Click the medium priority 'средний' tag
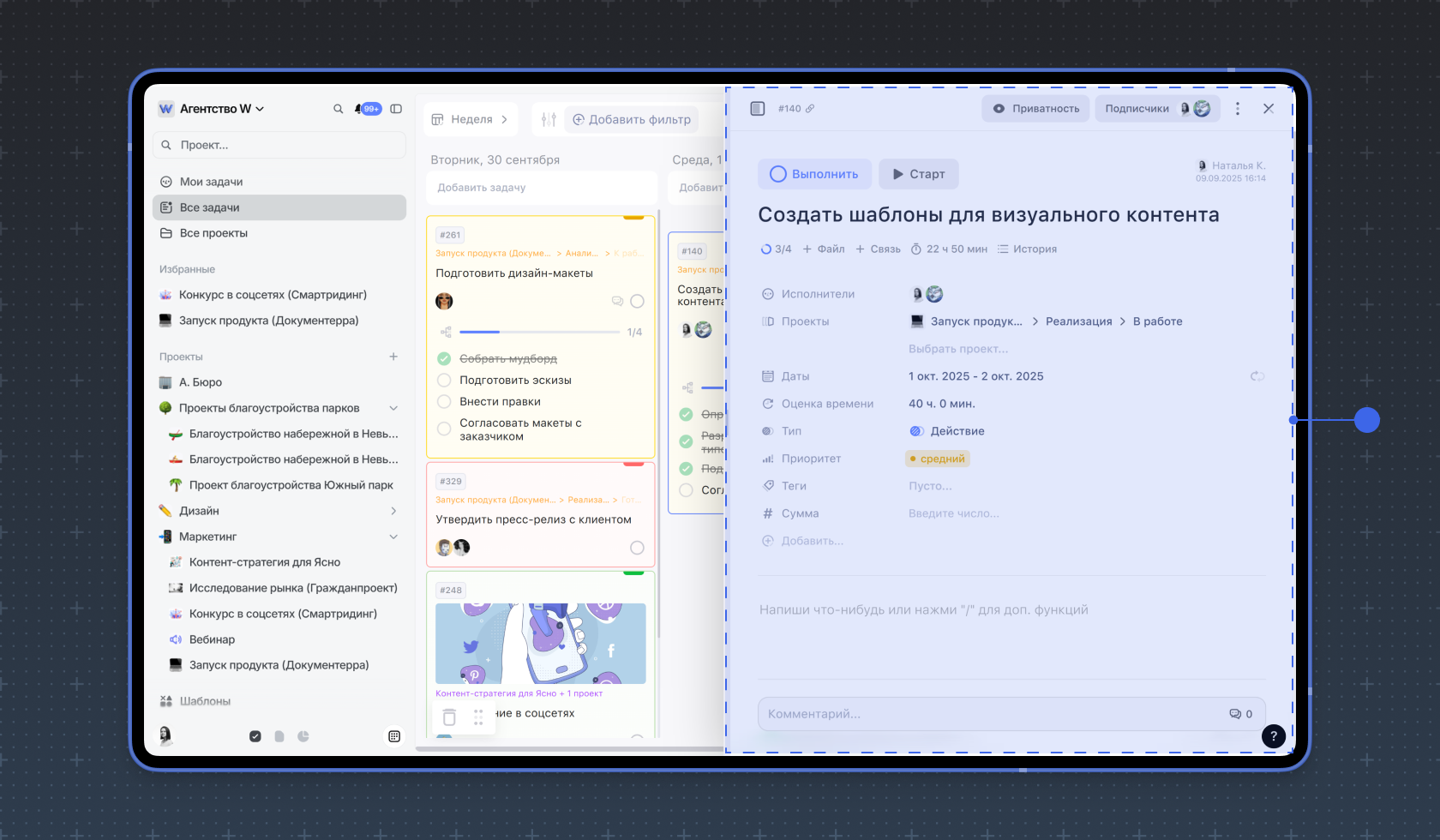This screenshot has height=840, width=1440. point(938,459)
